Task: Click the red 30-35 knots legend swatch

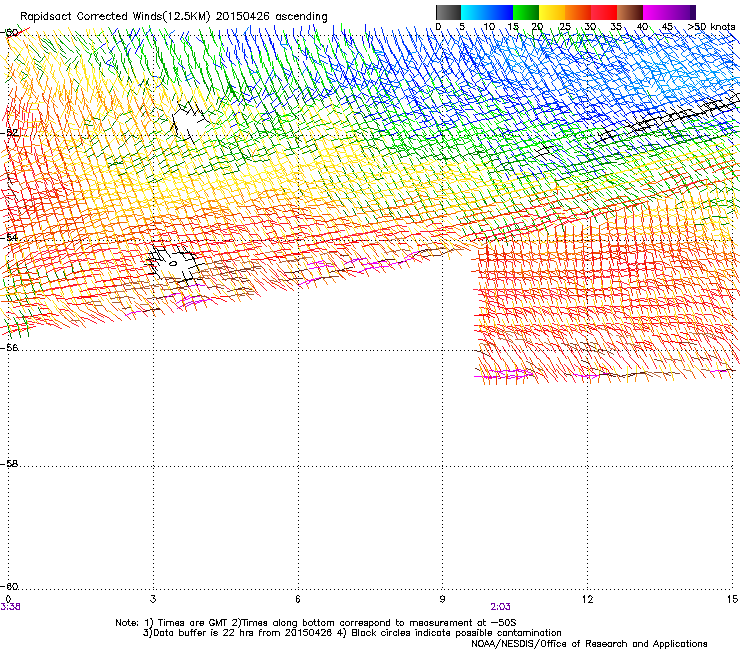Action: (x=604, y=12)
